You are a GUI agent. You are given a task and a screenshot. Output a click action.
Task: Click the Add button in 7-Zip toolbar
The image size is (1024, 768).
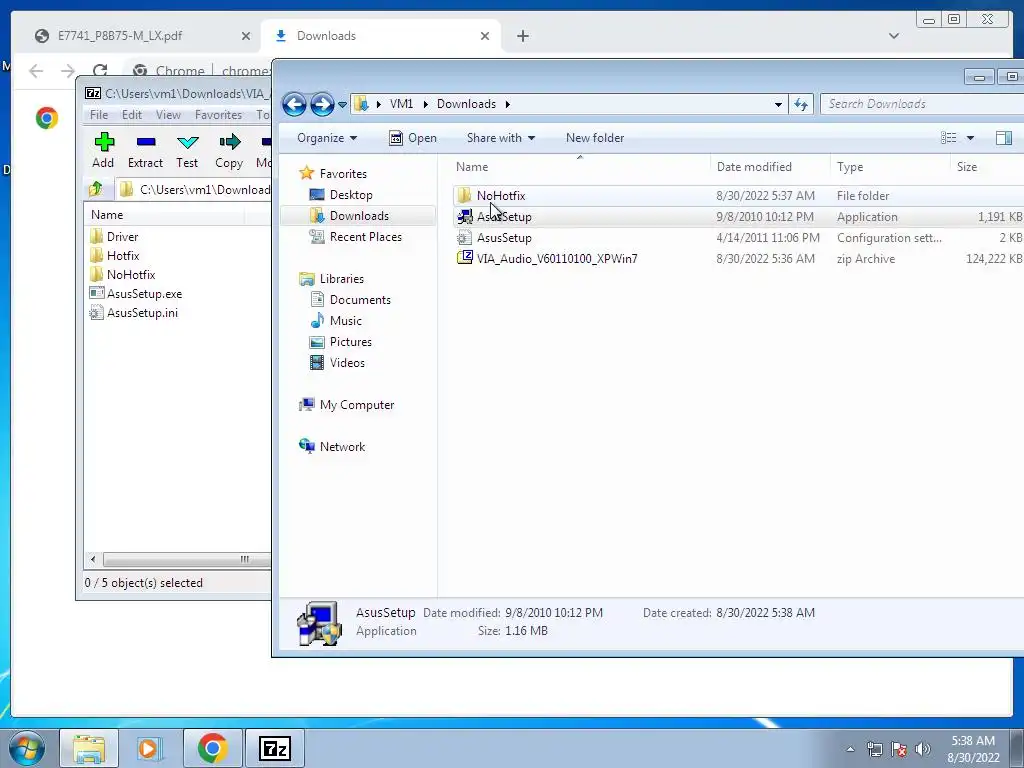(x=103, y=151)
